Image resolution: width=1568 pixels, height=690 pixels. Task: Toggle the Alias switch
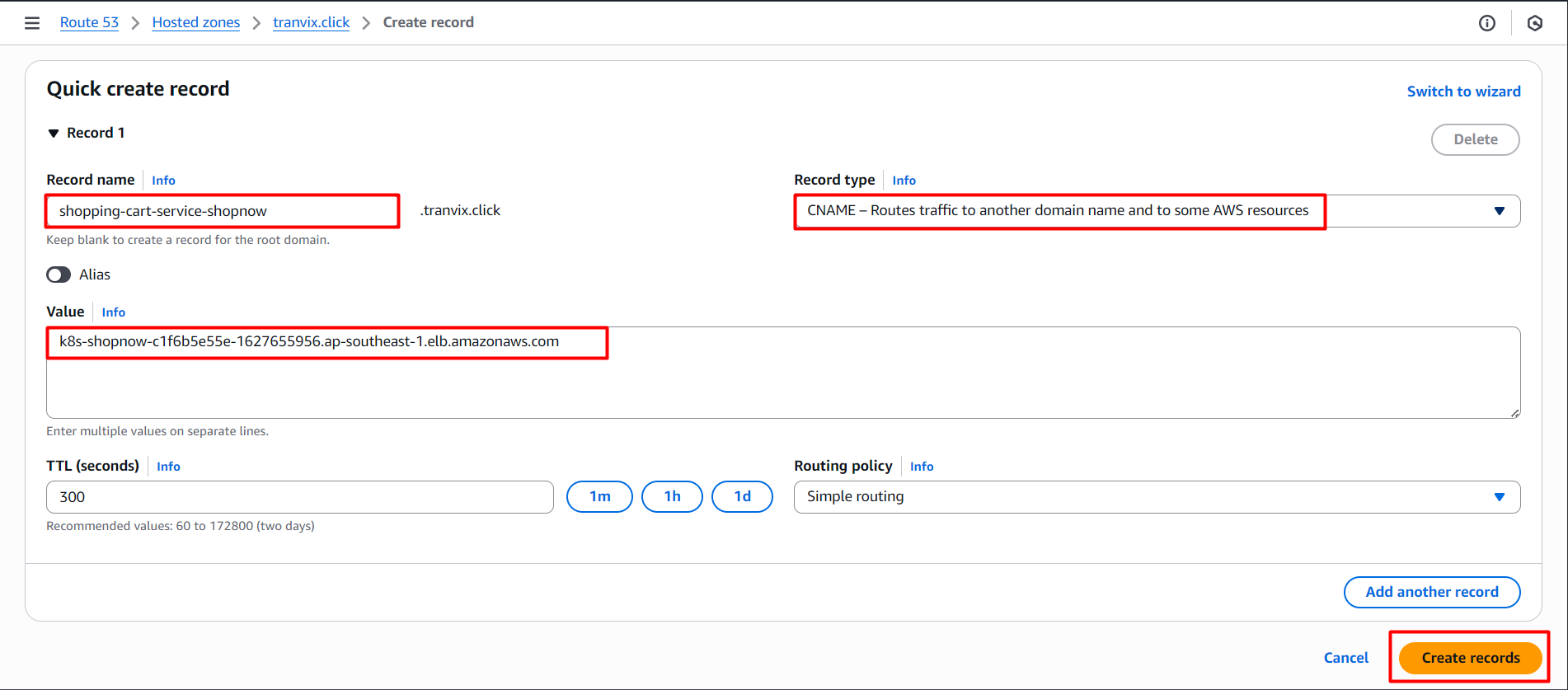tap(59, 275)
